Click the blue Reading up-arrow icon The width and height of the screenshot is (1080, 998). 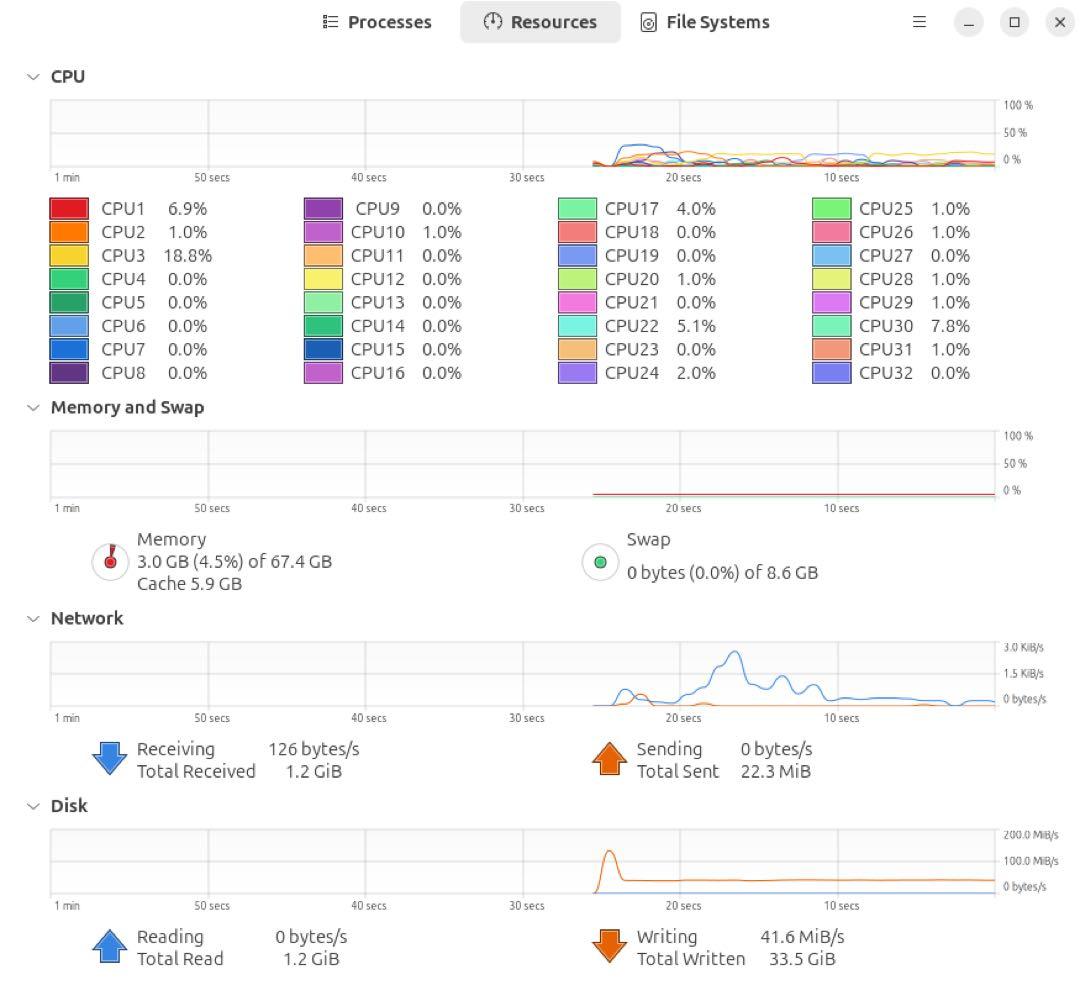pyautogui.click(x=110, y=947)
